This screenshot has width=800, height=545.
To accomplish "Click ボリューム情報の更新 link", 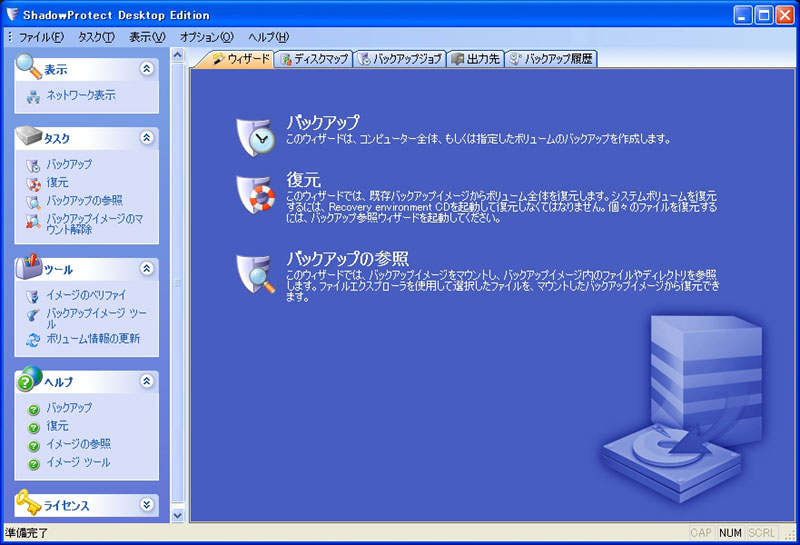I will [93, 338].
